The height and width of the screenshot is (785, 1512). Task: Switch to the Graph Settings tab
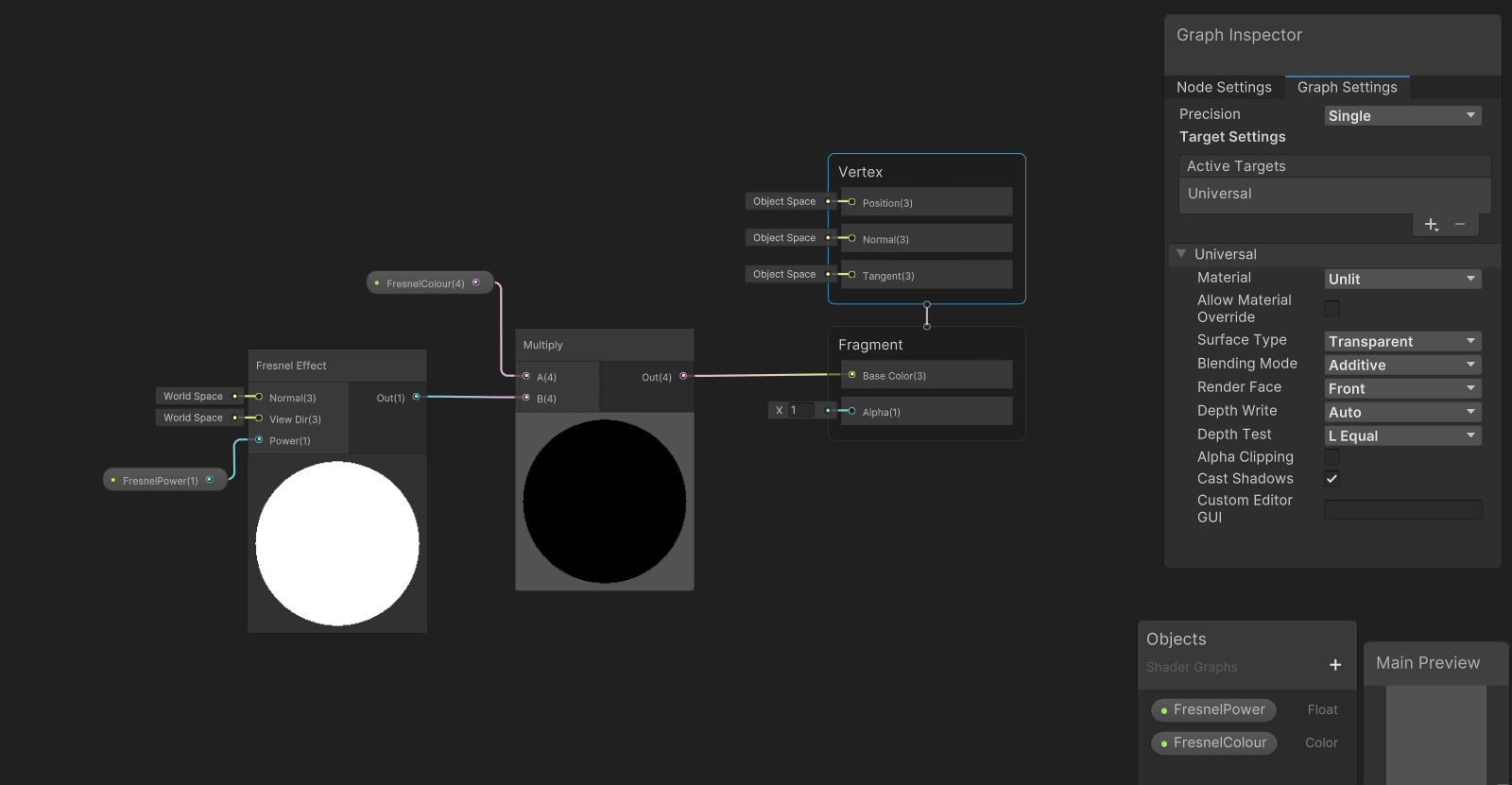(x=1347, y=87)
